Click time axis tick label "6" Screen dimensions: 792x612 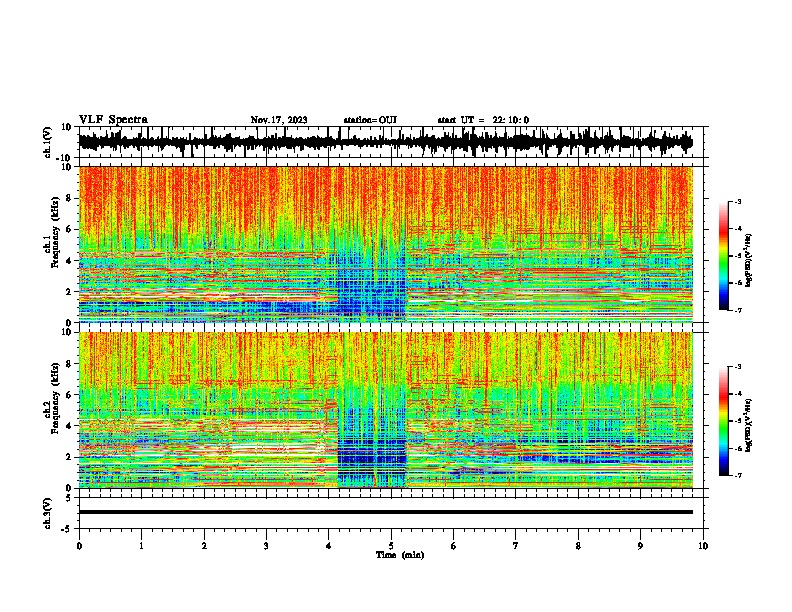(454, 546)
